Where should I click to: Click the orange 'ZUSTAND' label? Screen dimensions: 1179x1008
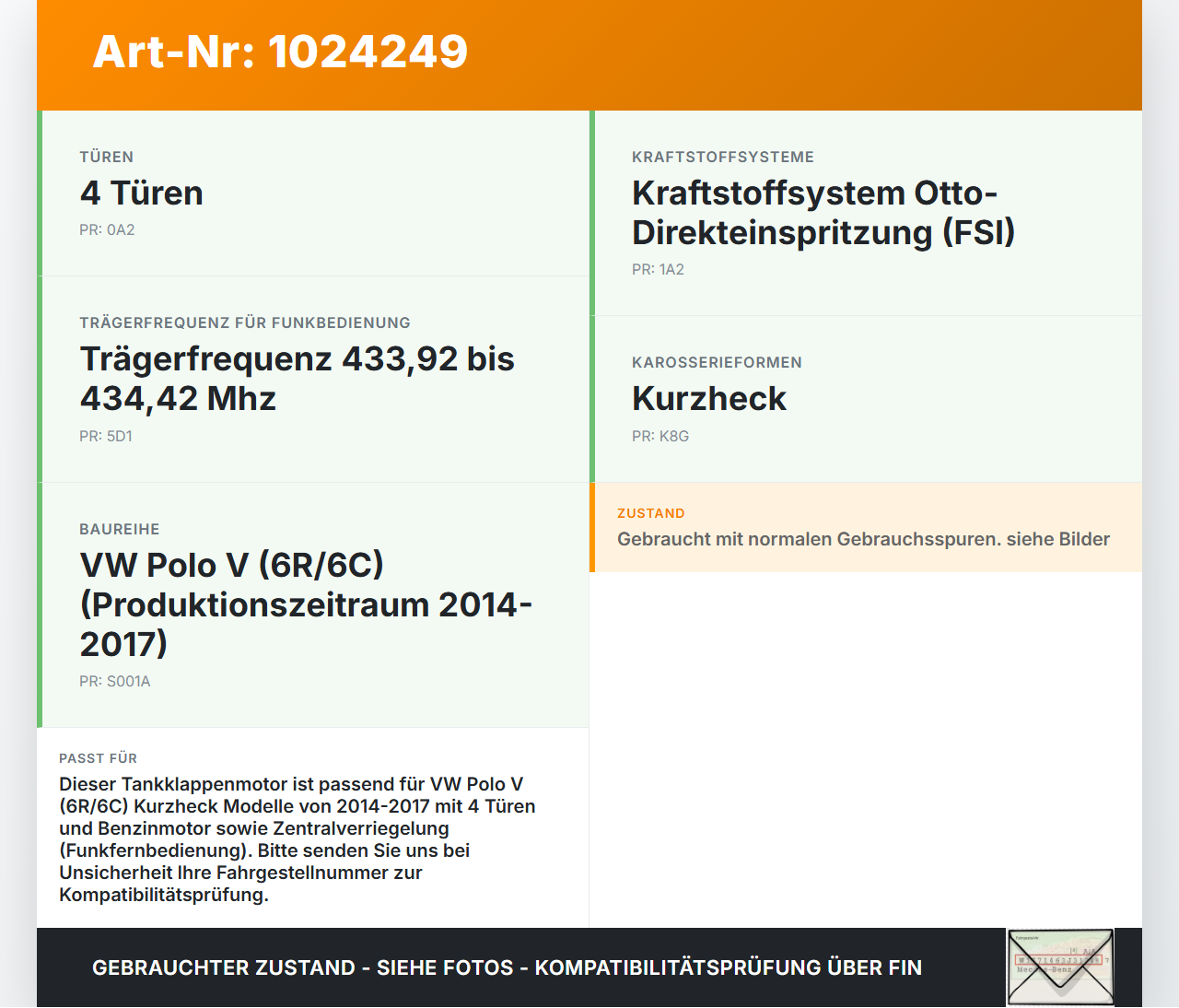click(x=651, y=513)
